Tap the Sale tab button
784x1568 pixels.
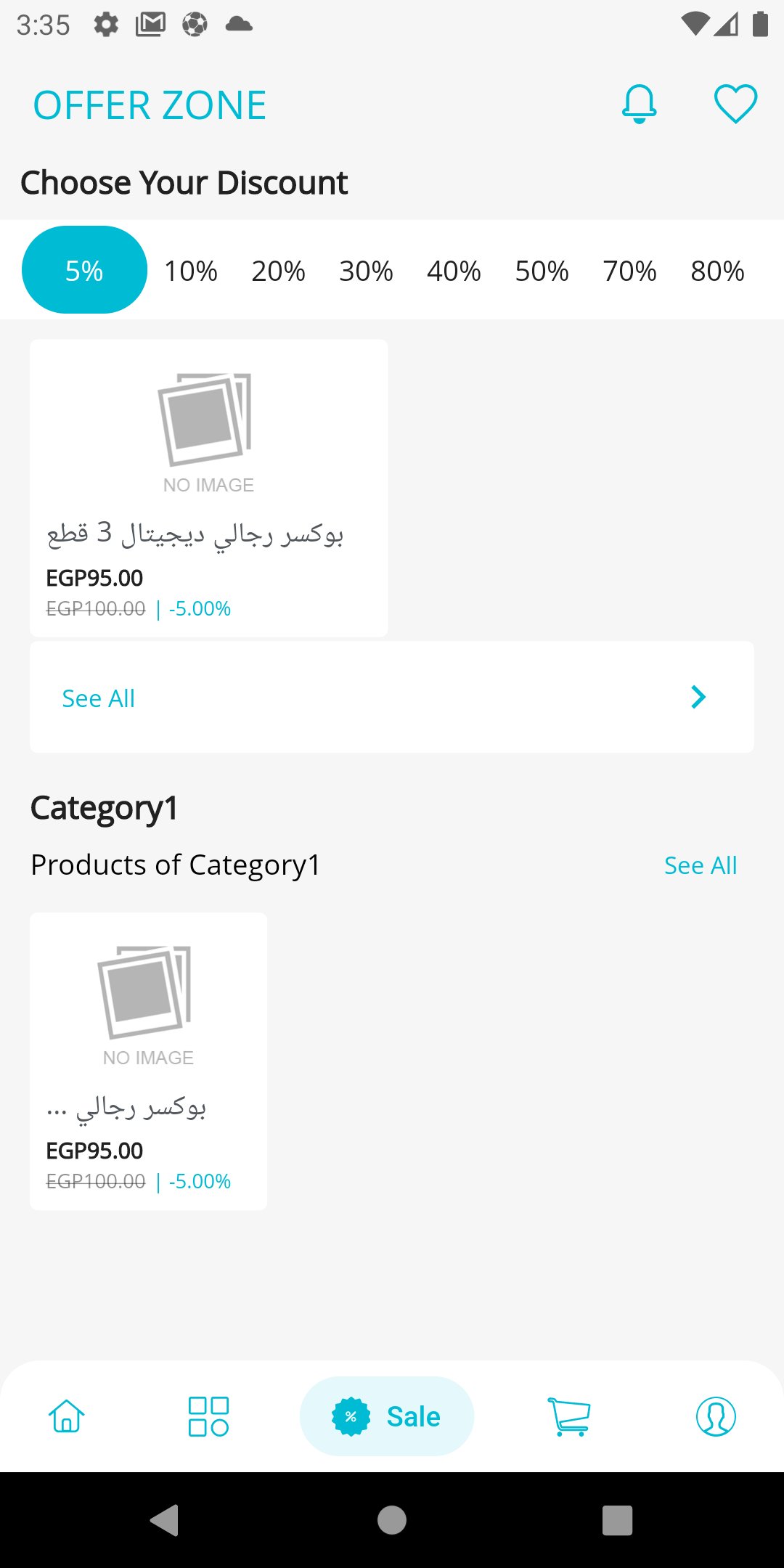pyautogui.click(x=387, y=1416)
